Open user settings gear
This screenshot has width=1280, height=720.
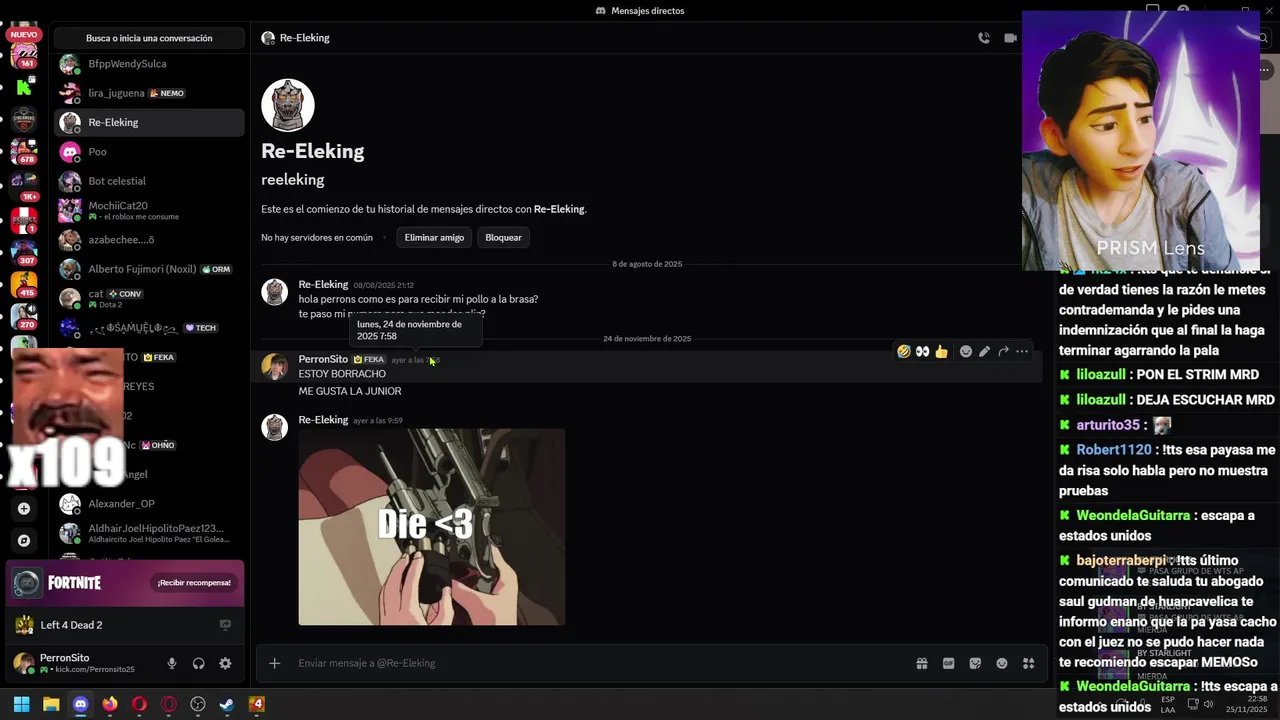(225, 663)
